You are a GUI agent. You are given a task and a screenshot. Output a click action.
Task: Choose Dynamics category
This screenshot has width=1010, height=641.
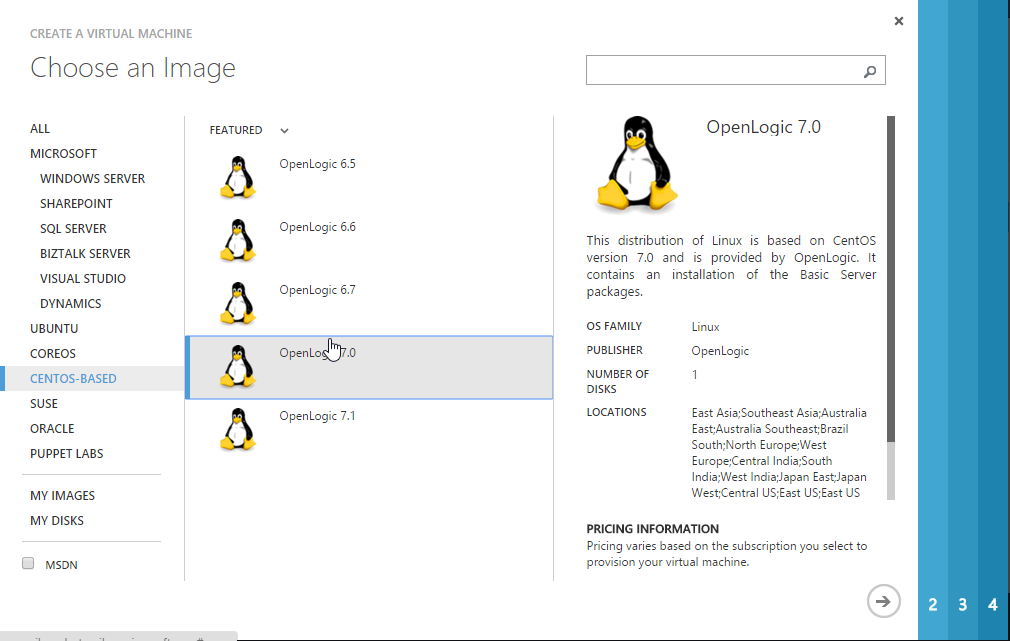(70, 304)
